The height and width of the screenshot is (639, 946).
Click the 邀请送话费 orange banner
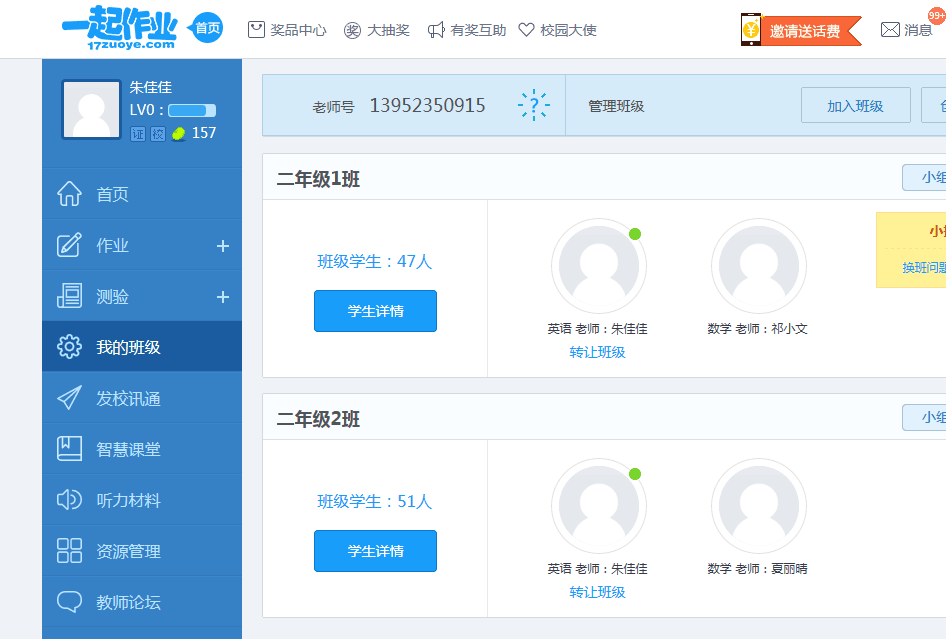pos(801,30)
